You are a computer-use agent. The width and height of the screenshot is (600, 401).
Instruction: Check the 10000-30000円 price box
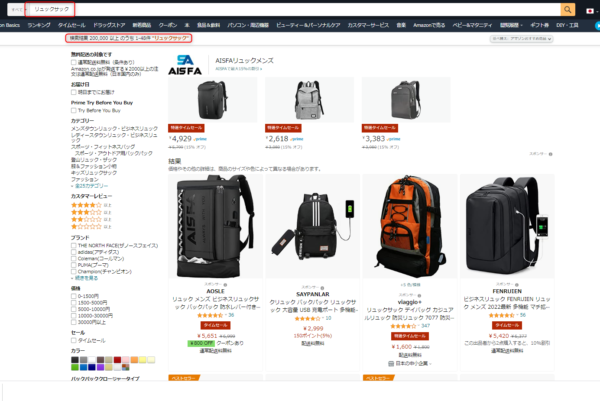point(73,316)
